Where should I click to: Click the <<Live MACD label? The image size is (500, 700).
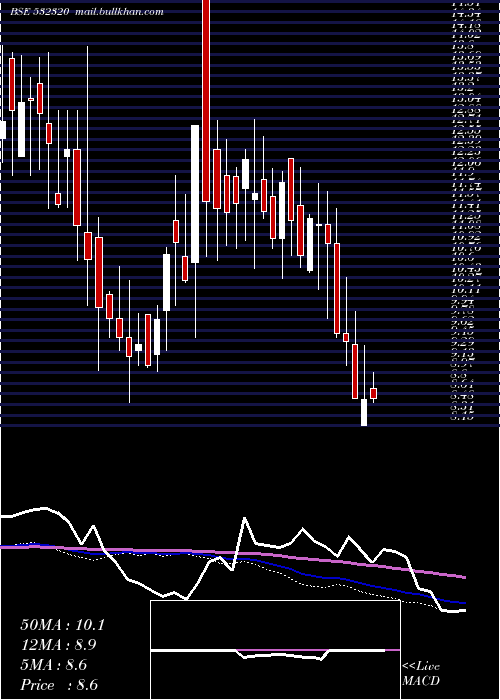coord(421,673)
